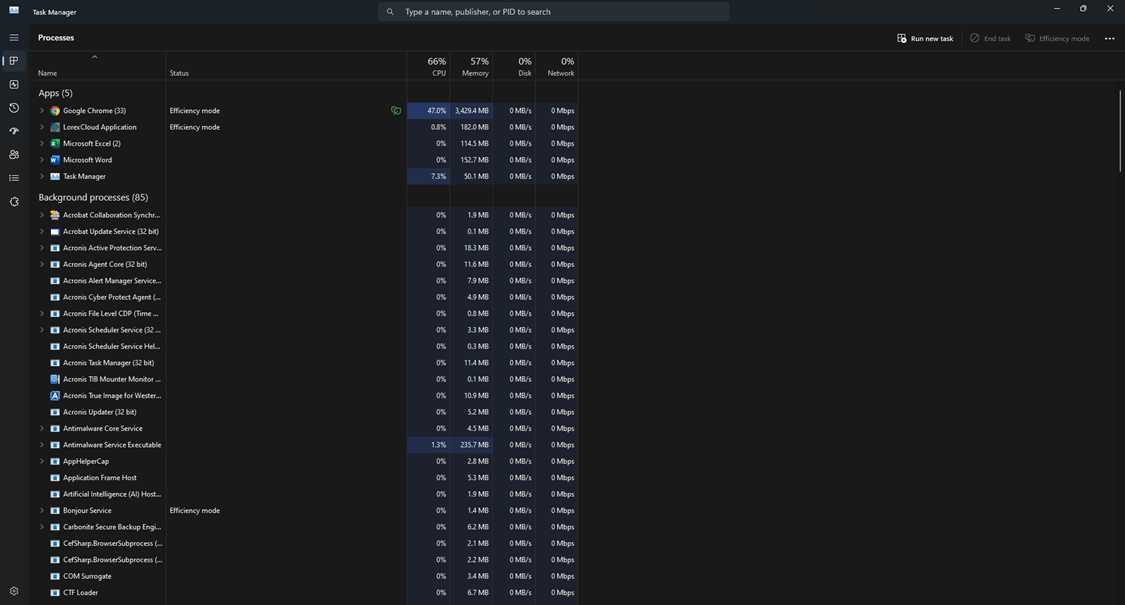
Task: Open Task Manager Settings gear icon
Action: tap(14, 591)
